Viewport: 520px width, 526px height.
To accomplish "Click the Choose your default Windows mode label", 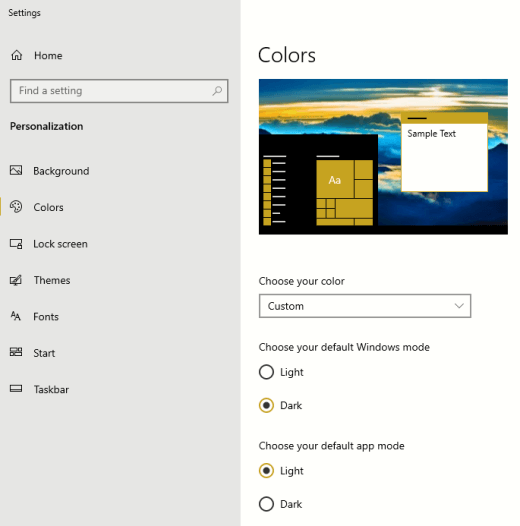I will [x=344, y=347].
